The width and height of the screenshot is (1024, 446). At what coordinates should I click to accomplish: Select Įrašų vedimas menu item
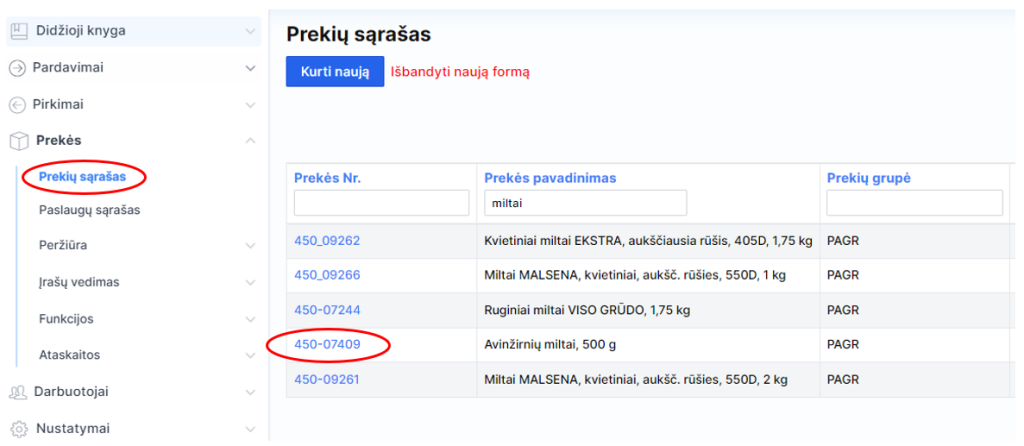point(79,282)
